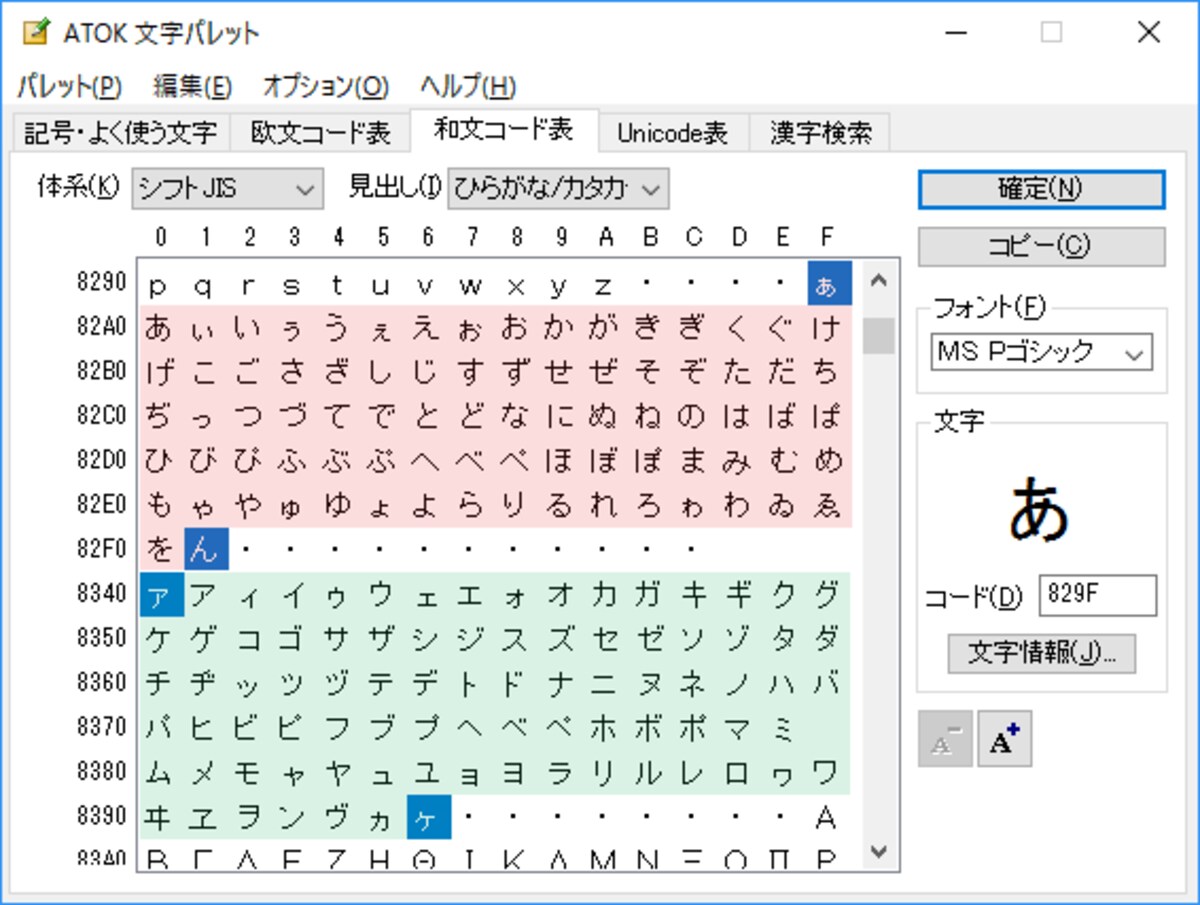Screen dimensions: 1200x905
Task: Select katakana サ in the grid
Action: 339,639
